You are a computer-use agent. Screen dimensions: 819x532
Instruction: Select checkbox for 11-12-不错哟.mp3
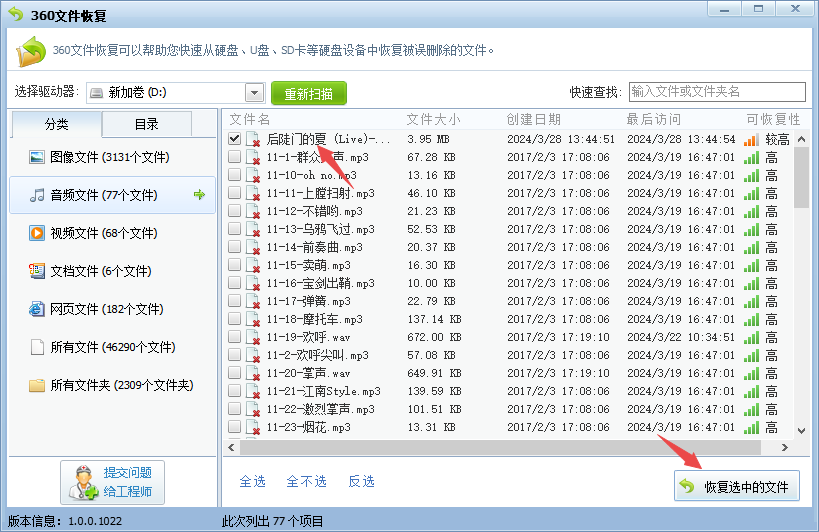coord(235,211)
